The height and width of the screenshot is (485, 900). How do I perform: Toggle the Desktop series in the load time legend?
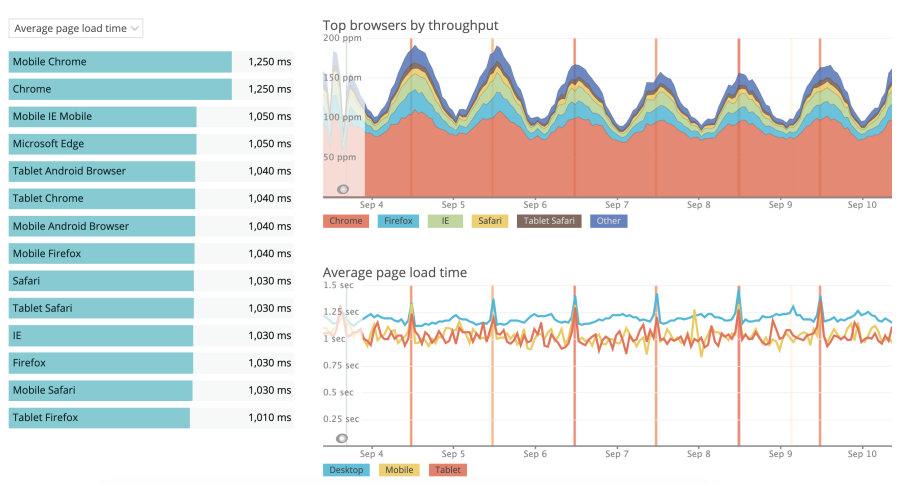(346, 469)
